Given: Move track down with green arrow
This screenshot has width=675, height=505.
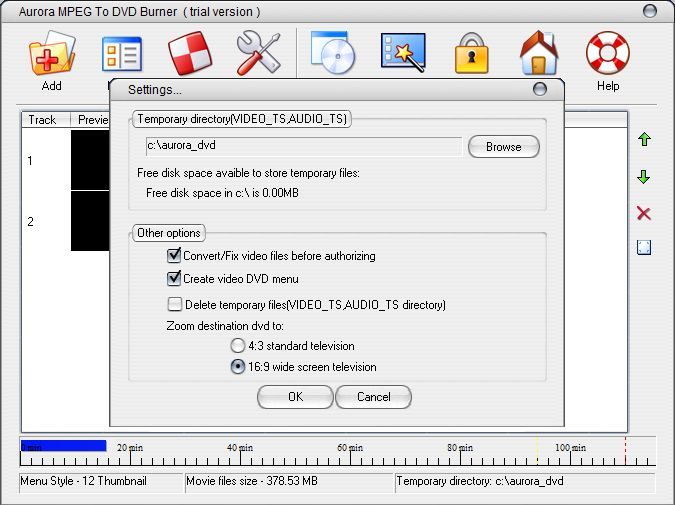Looking at the screenshot, I should pos(644,177).
